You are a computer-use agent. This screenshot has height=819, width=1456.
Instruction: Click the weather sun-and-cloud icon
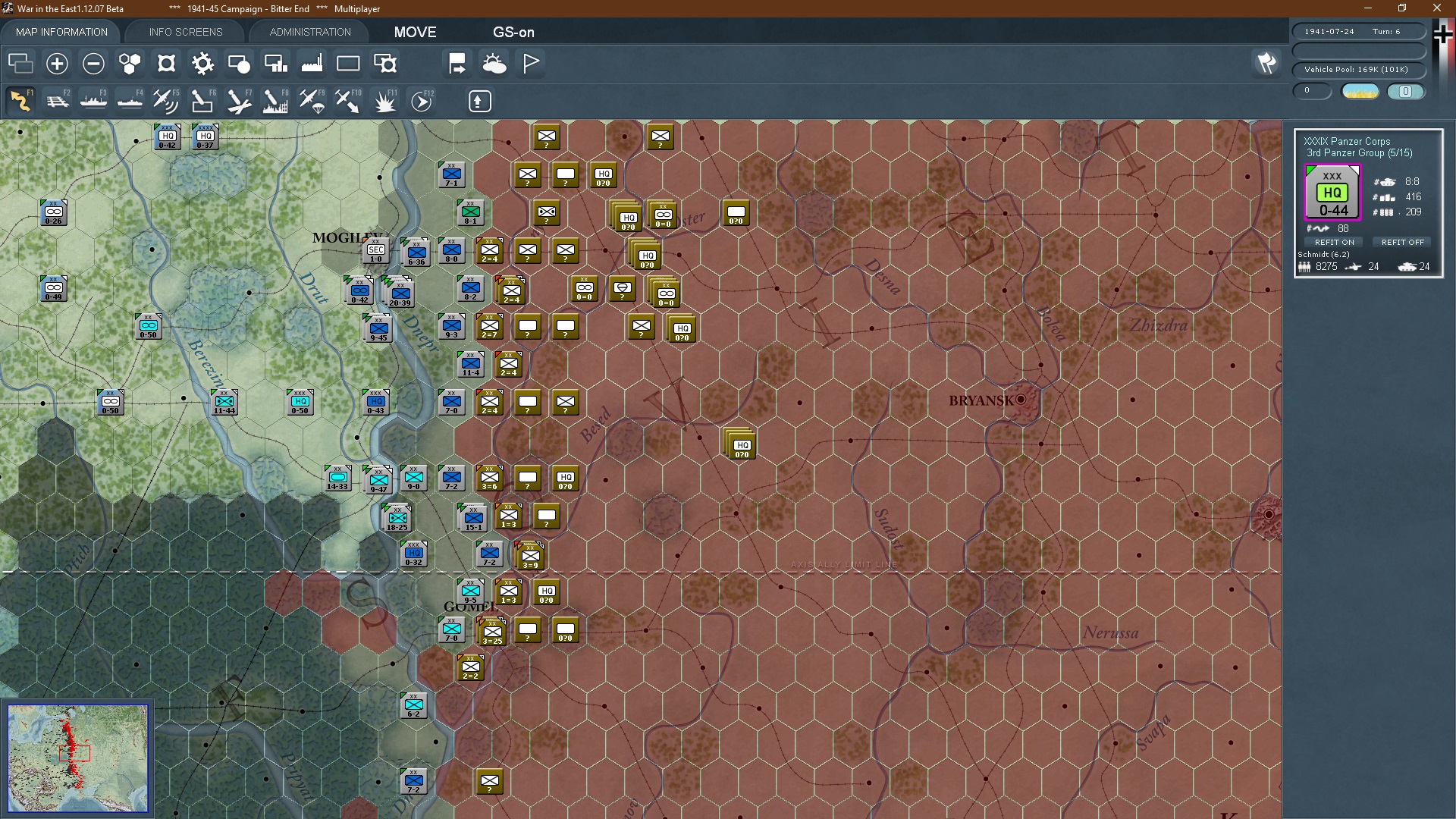(x=494, y=64)
